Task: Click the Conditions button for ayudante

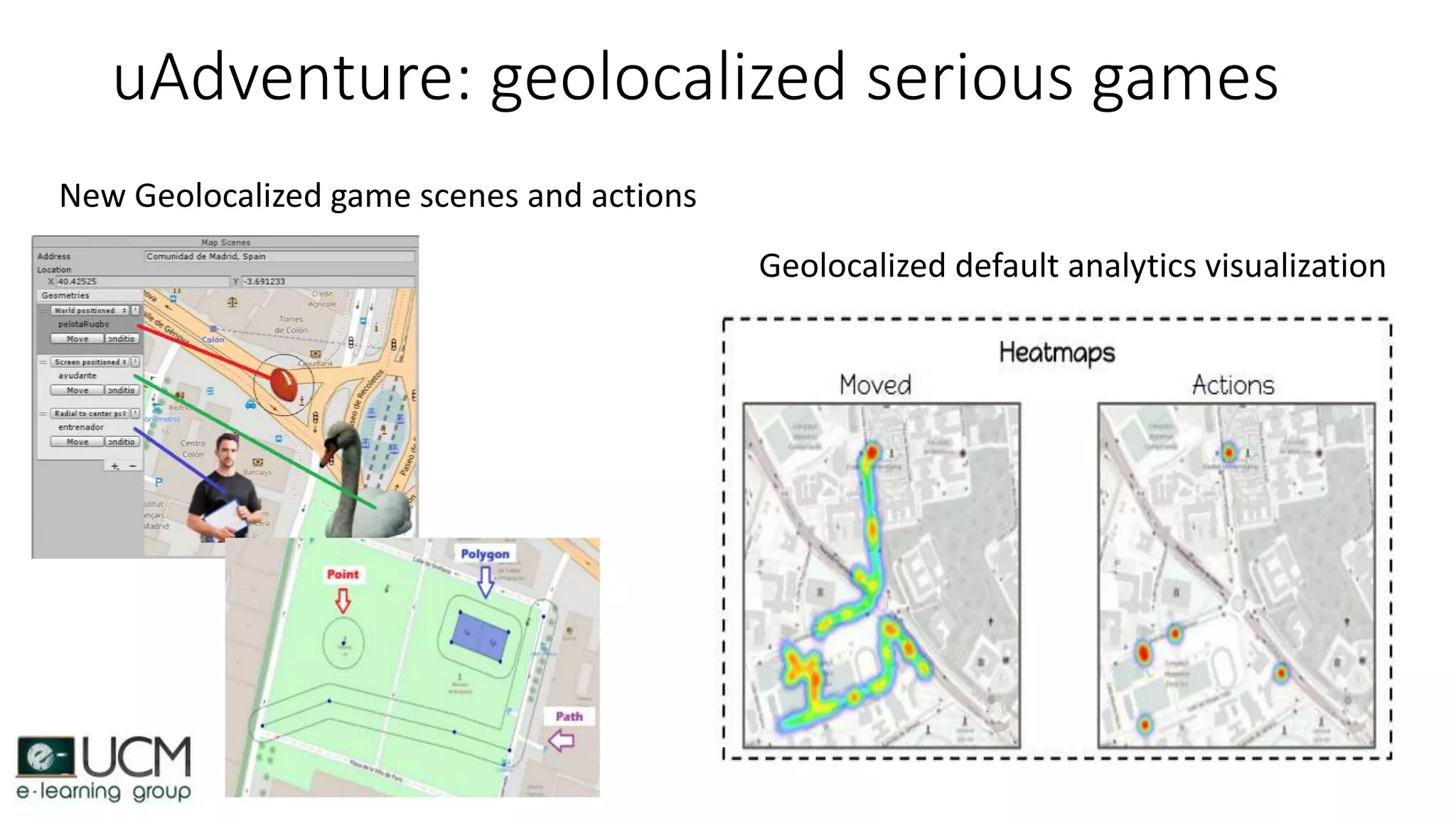Action: [122, 390]
